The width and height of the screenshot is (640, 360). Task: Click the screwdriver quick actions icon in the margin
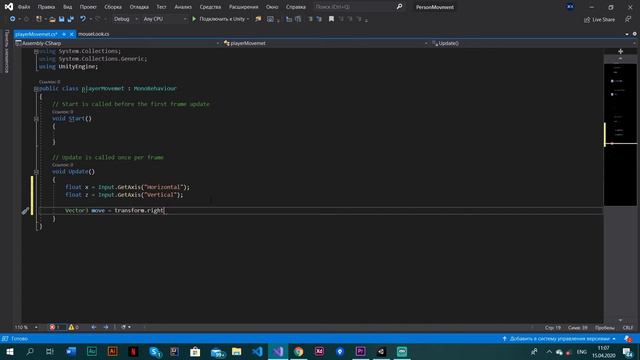coord(25,211)
